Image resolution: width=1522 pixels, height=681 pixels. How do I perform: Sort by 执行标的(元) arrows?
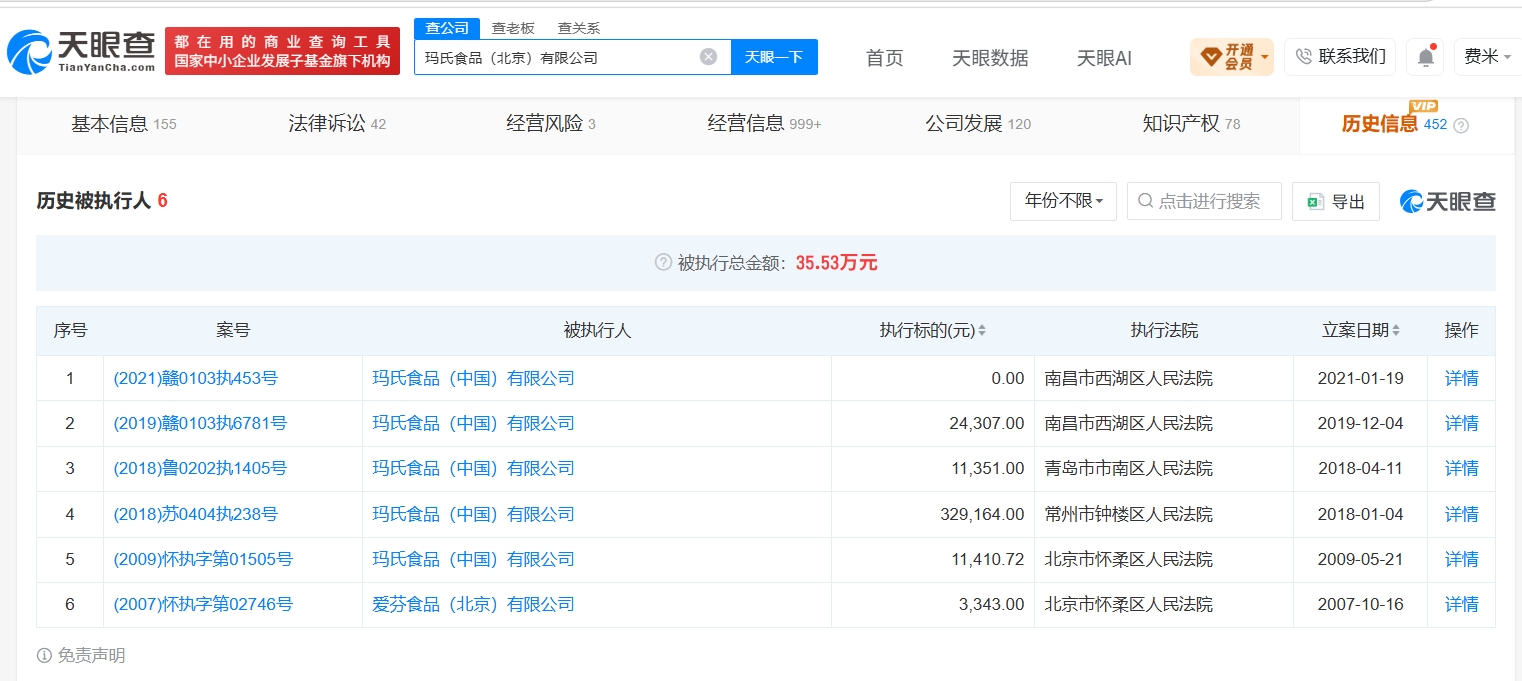982,331
